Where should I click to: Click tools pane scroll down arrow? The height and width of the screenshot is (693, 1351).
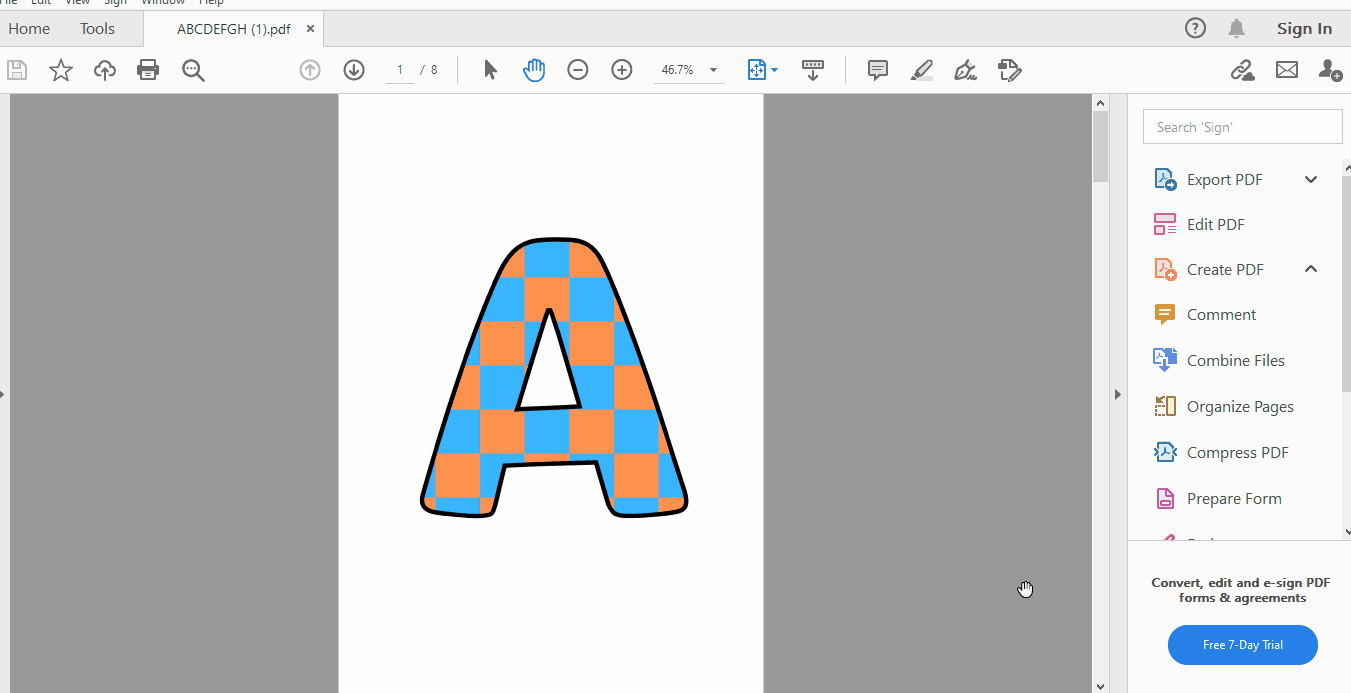(x=1346, y=531)
